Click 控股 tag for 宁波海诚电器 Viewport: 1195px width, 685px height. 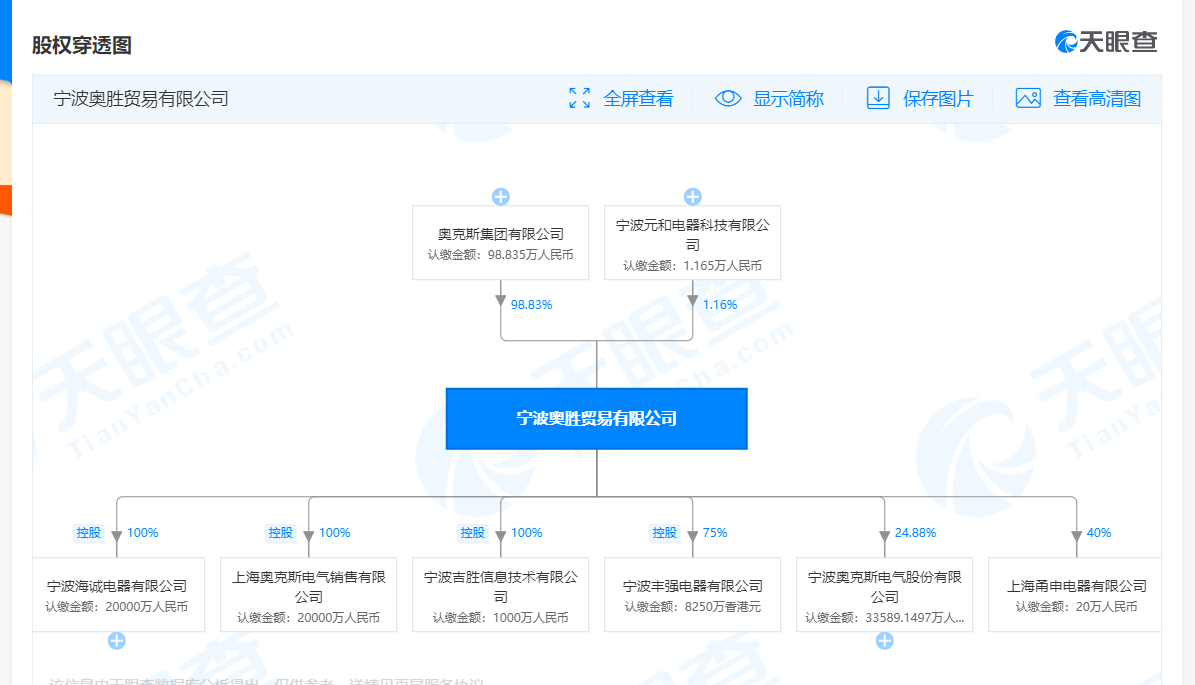pyautogui.click(x=88, y=533)
